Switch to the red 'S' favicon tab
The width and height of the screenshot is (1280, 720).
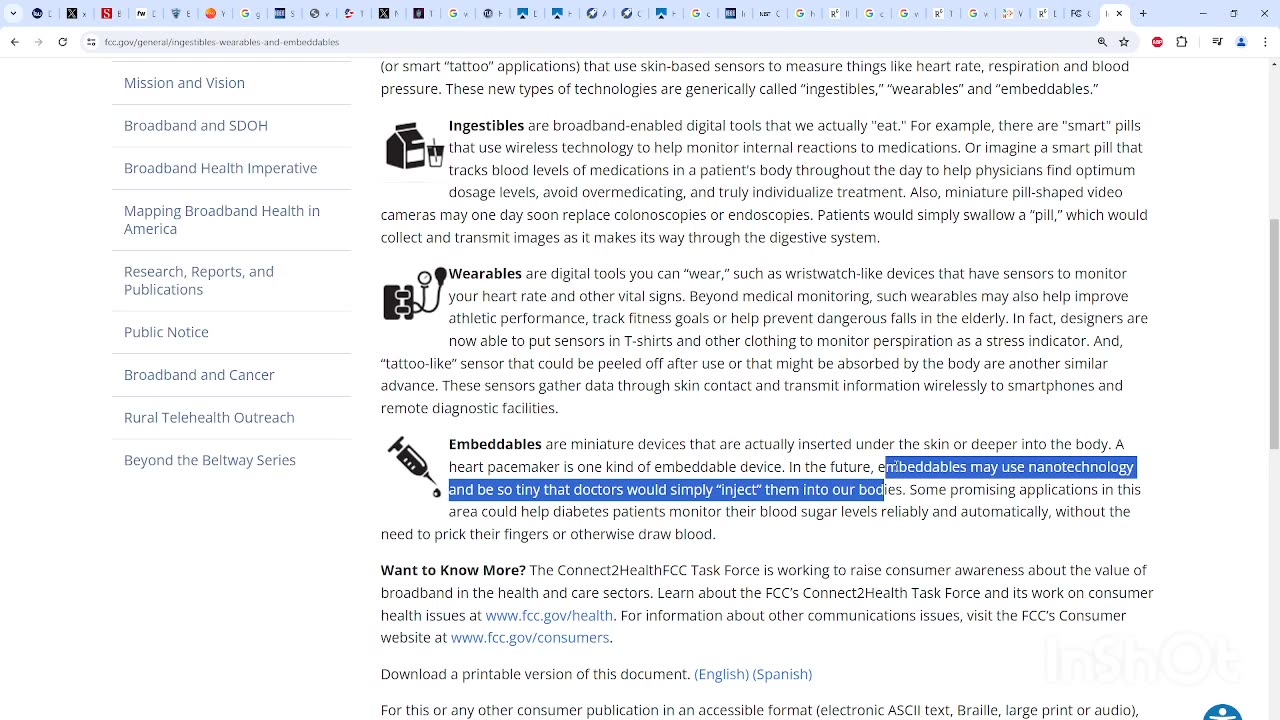106,14
